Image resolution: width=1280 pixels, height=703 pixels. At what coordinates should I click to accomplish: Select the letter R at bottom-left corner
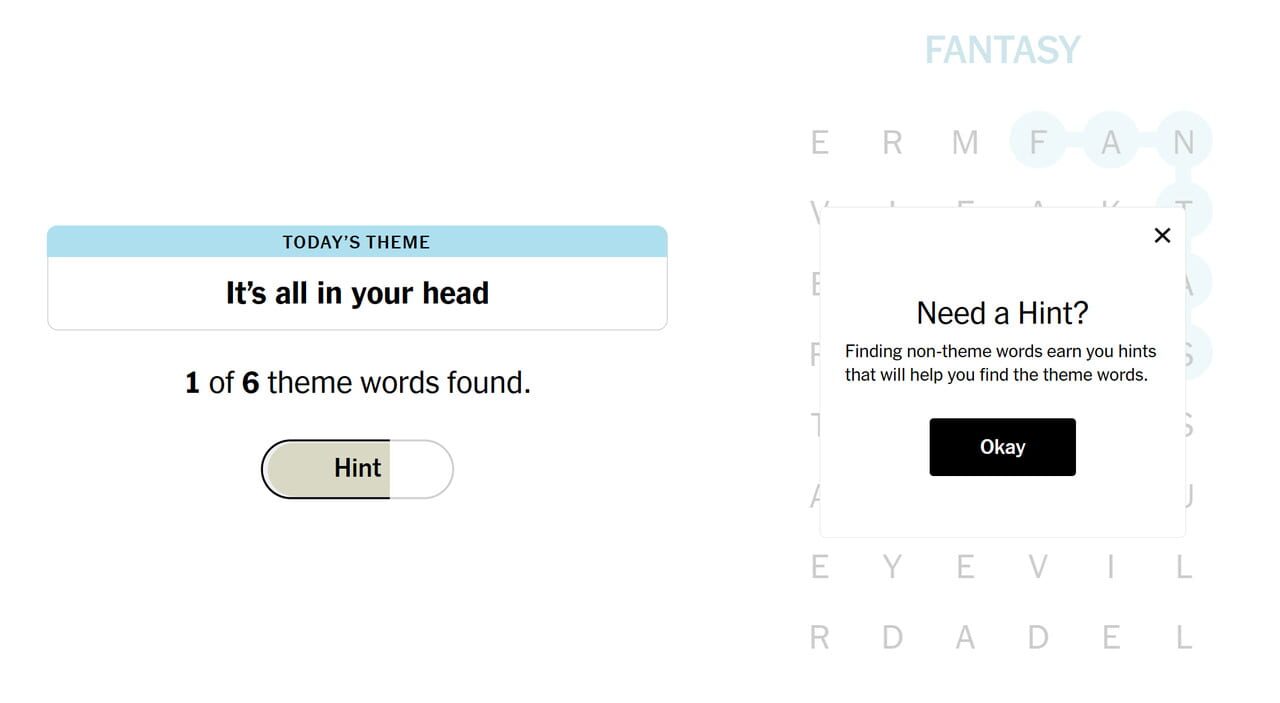coord(818,637)
